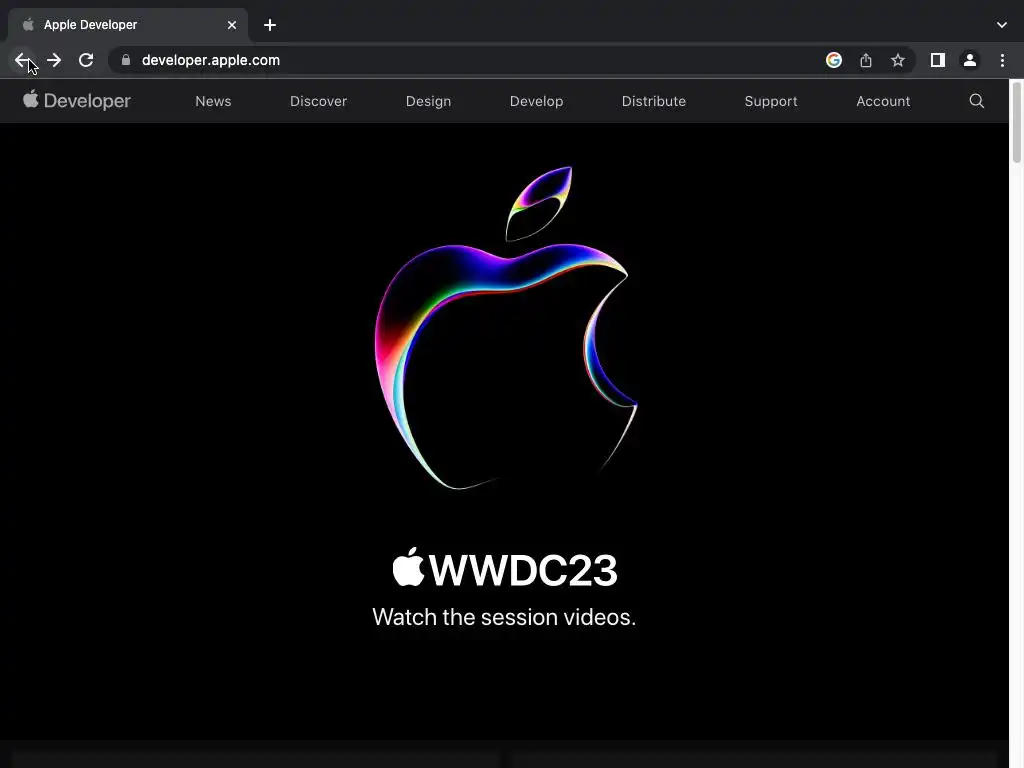The height and width of the screenshot is (768, 1024).
Task: Open the Distribute menu item
Action: [x=654, y=101]
